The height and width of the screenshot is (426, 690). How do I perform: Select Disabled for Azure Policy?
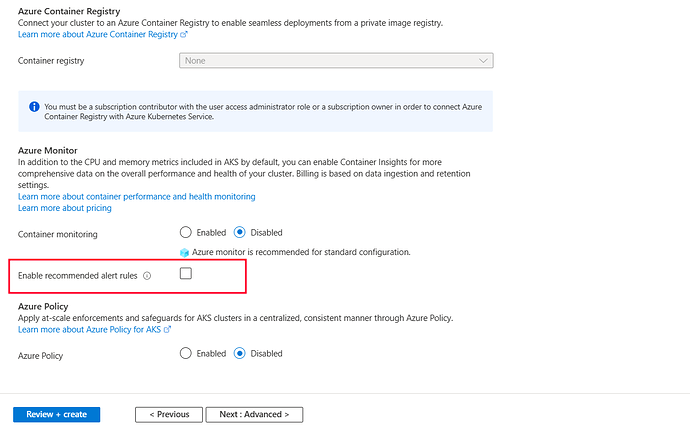pos(240,353)
